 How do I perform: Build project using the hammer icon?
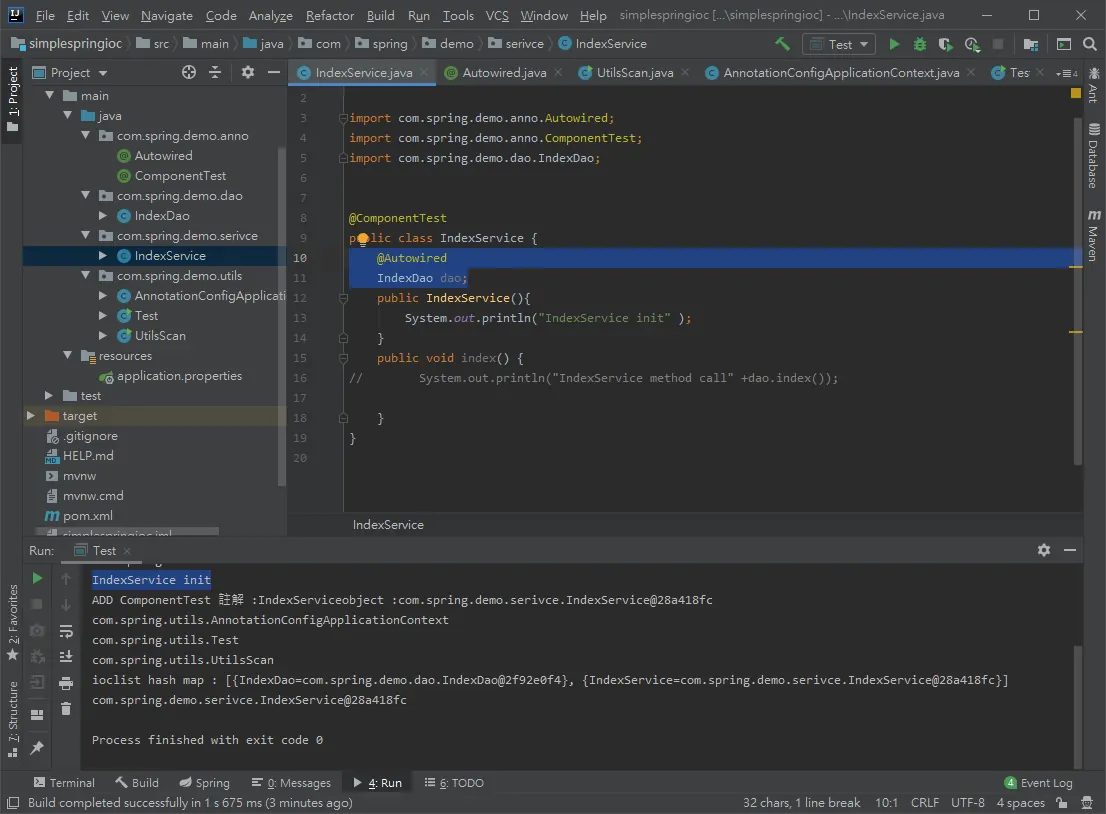(782, 44)
